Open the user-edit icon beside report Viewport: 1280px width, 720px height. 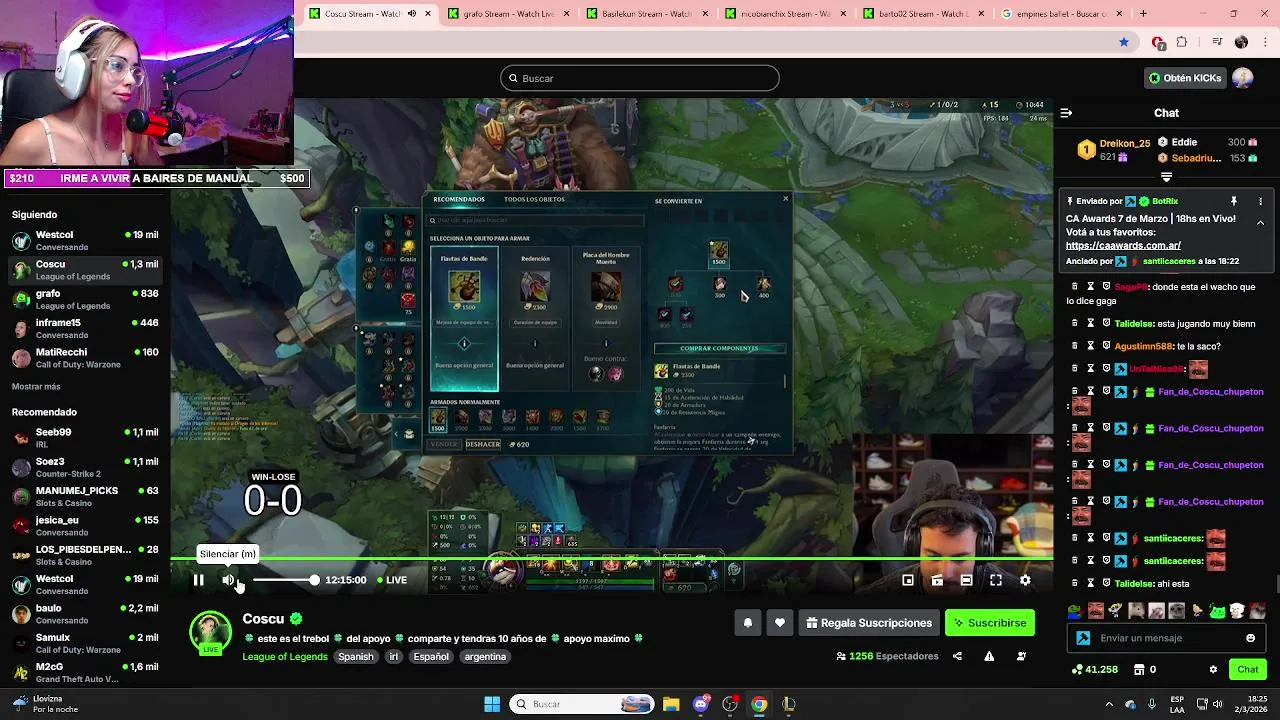(x=1021, y=656)
